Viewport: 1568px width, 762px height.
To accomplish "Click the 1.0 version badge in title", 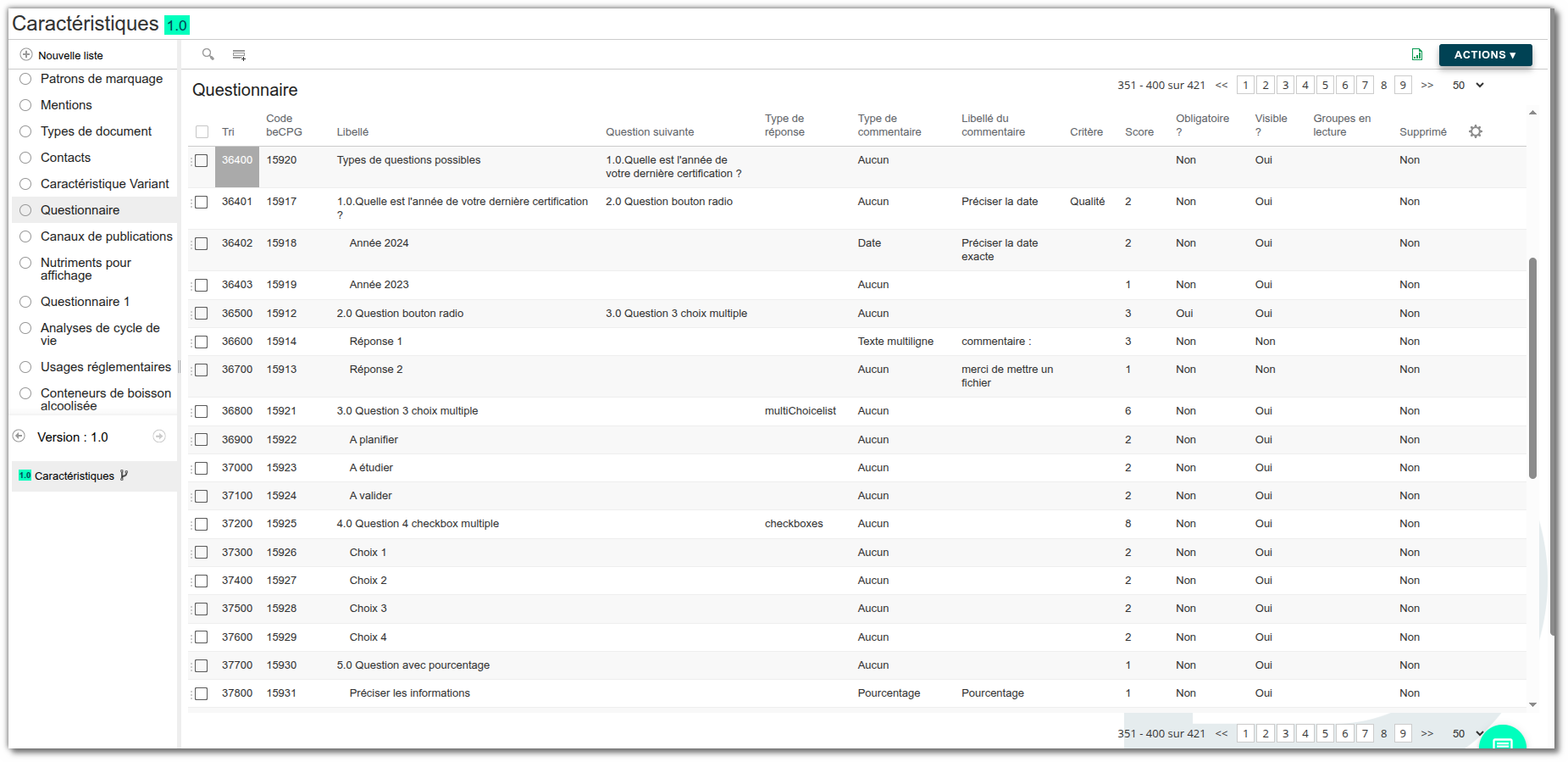I will click(176, 25).
